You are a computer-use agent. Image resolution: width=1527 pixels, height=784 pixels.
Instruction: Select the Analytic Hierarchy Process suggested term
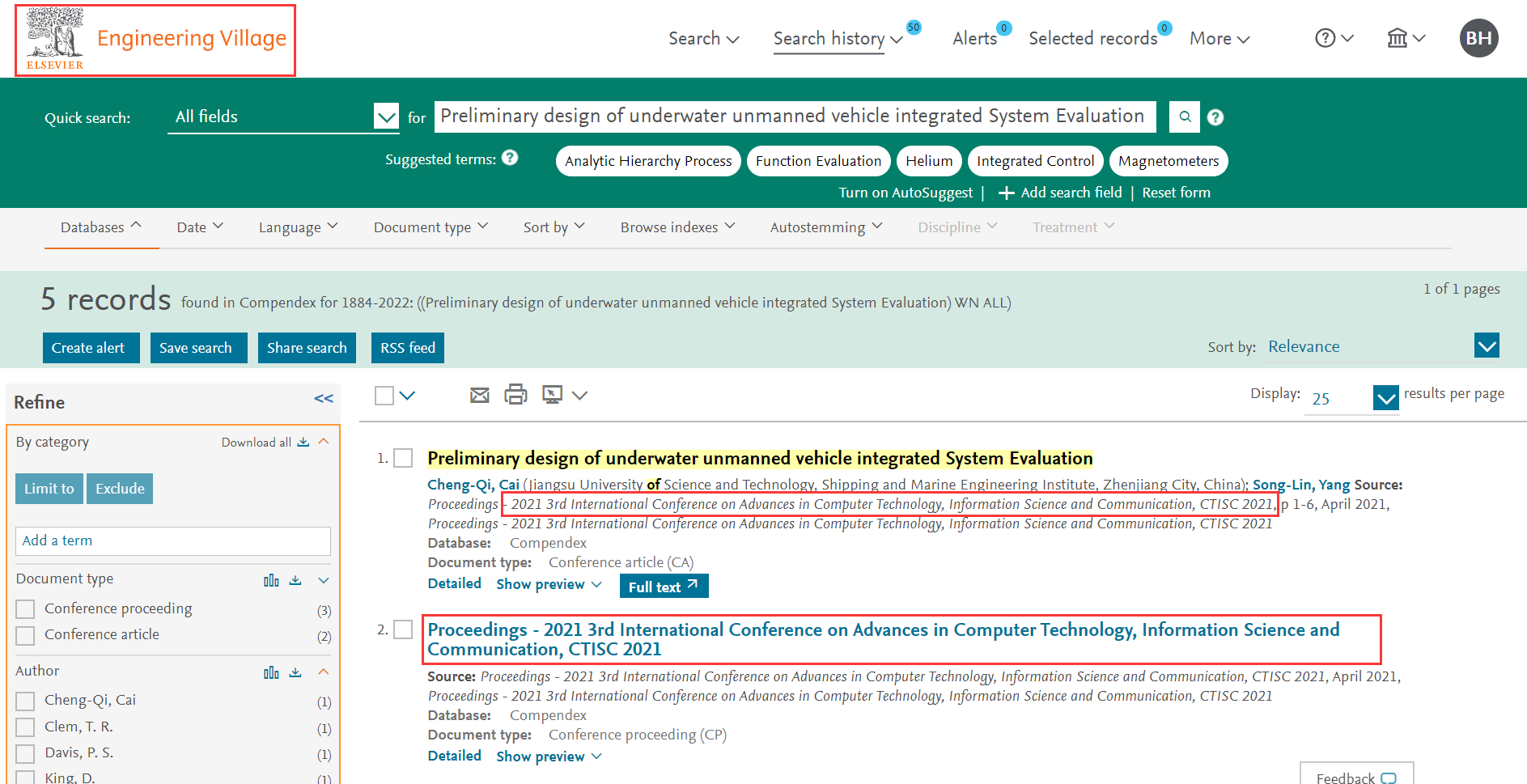[x=648, y=161]
